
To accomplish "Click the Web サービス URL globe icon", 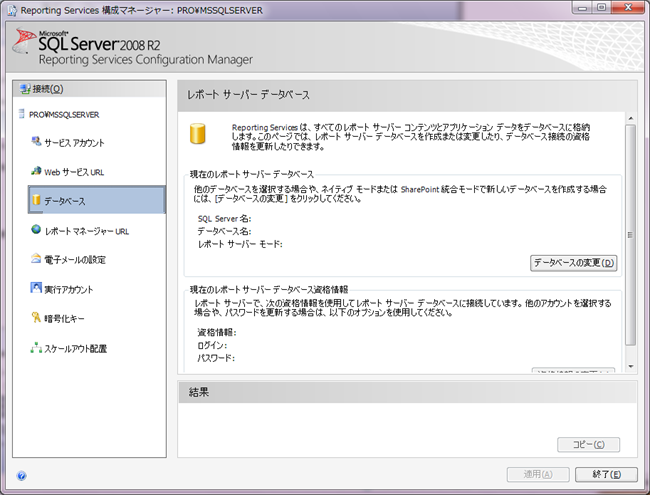I will (x=36, y=172).
